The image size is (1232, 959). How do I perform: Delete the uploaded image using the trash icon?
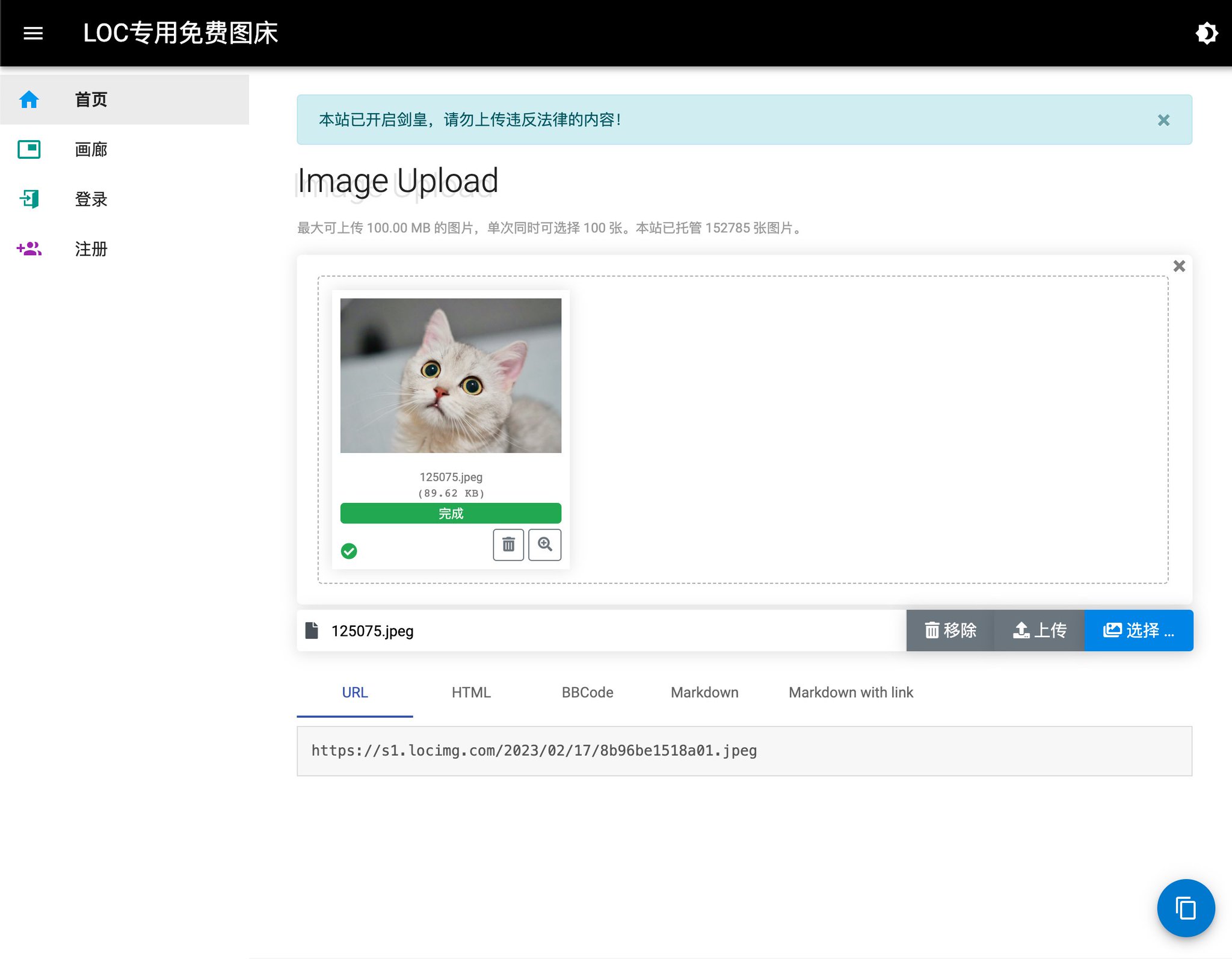pyautogui.click(x=508, y=544)
